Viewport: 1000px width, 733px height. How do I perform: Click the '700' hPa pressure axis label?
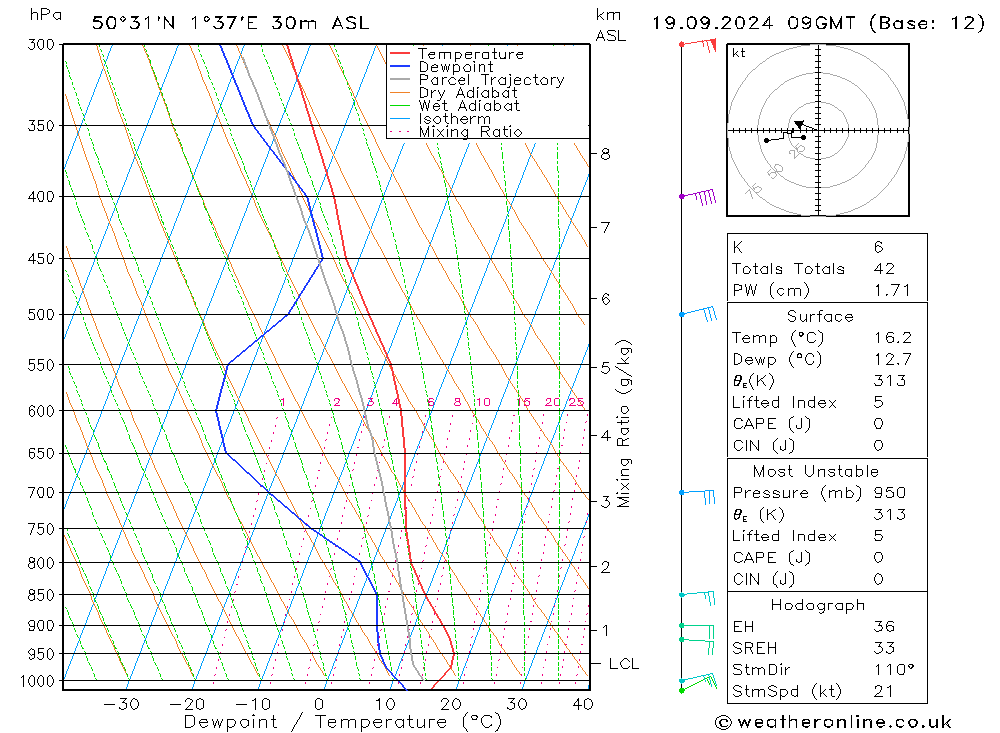click(x=41, y=492)
